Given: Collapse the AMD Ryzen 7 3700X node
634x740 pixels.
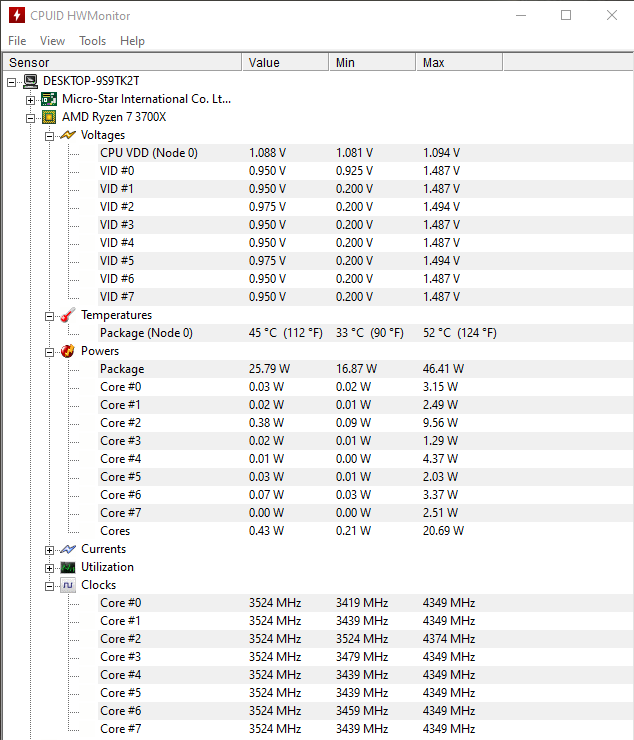Looking at the screenshot, I should point(31,118).
